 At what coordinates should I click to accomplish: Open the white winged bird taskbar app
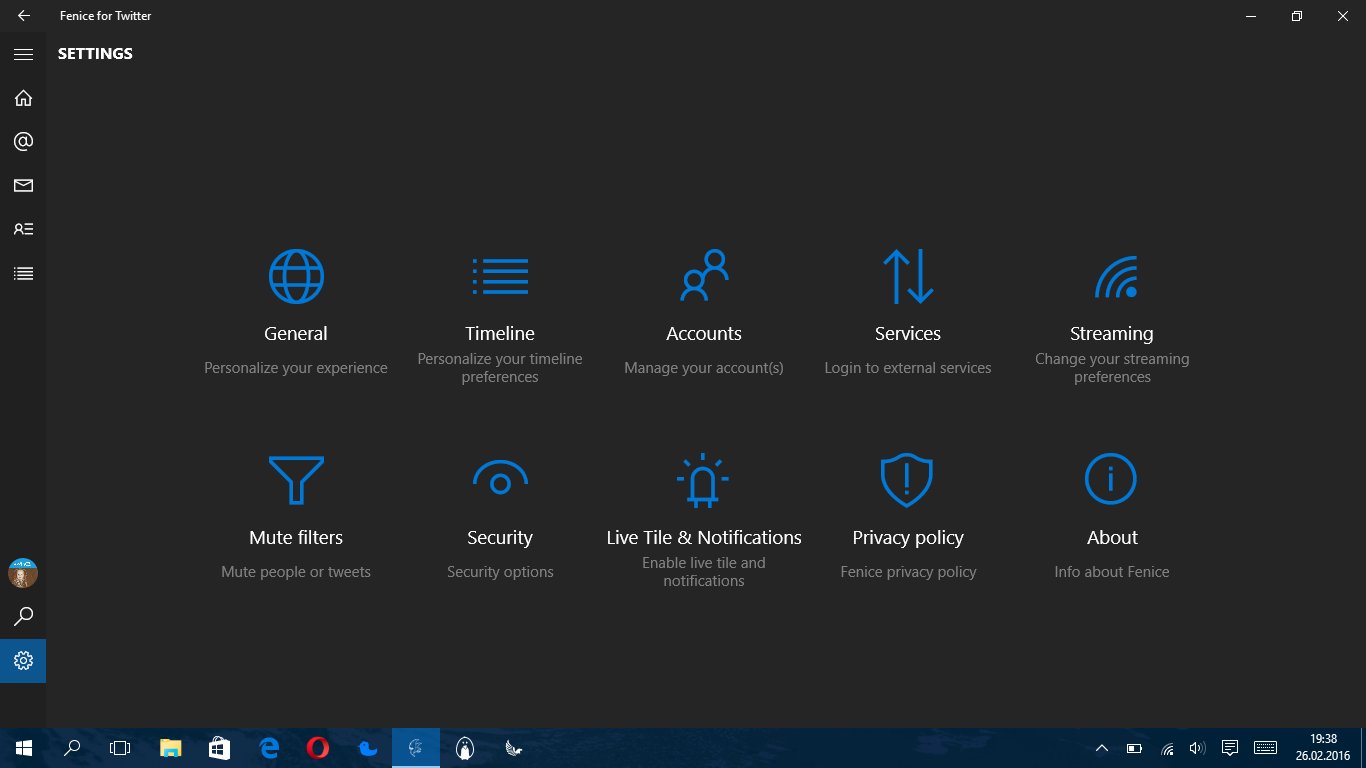coord(514,748)
